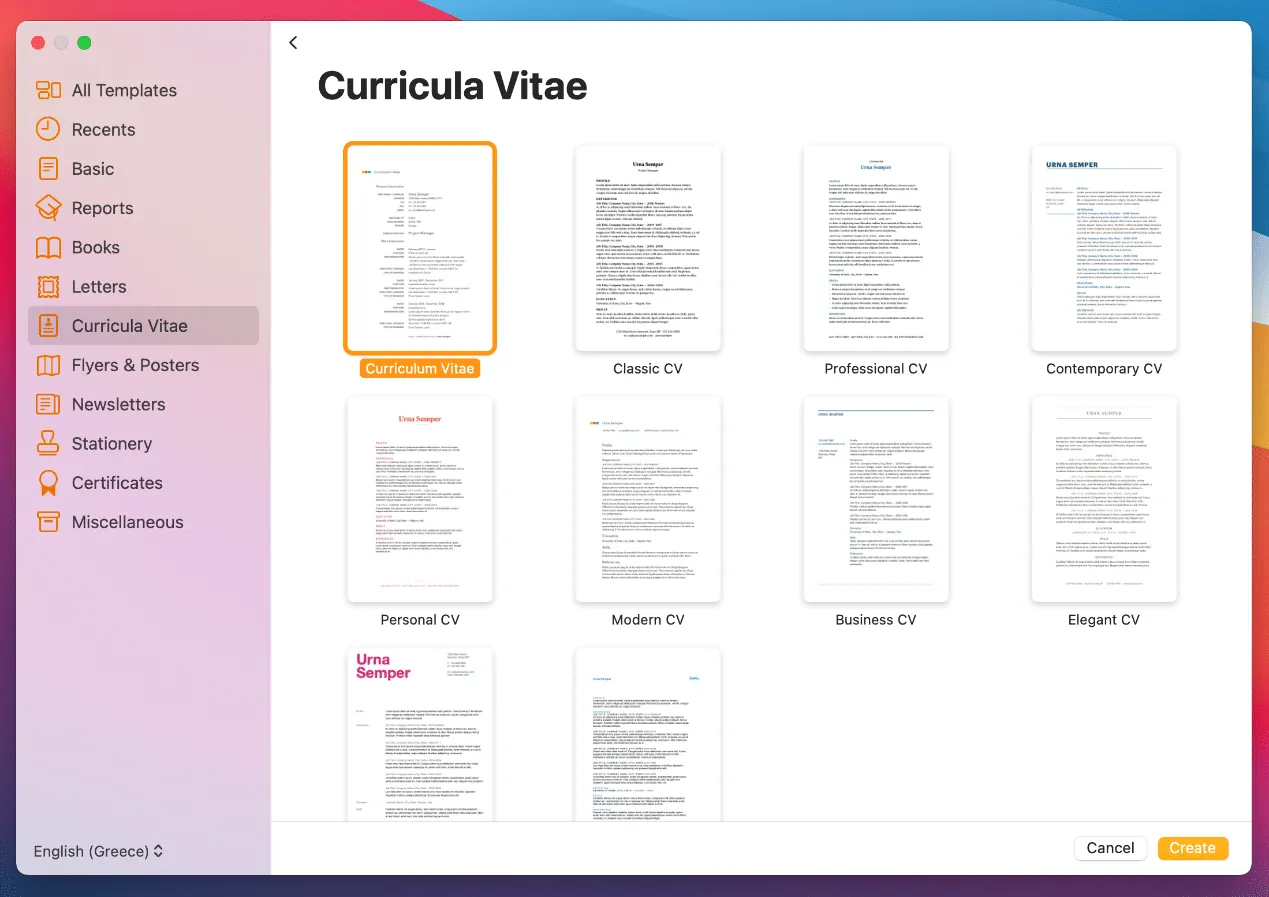
Task: Select the Elegant CV template thumbnail
Action: 1104,499
